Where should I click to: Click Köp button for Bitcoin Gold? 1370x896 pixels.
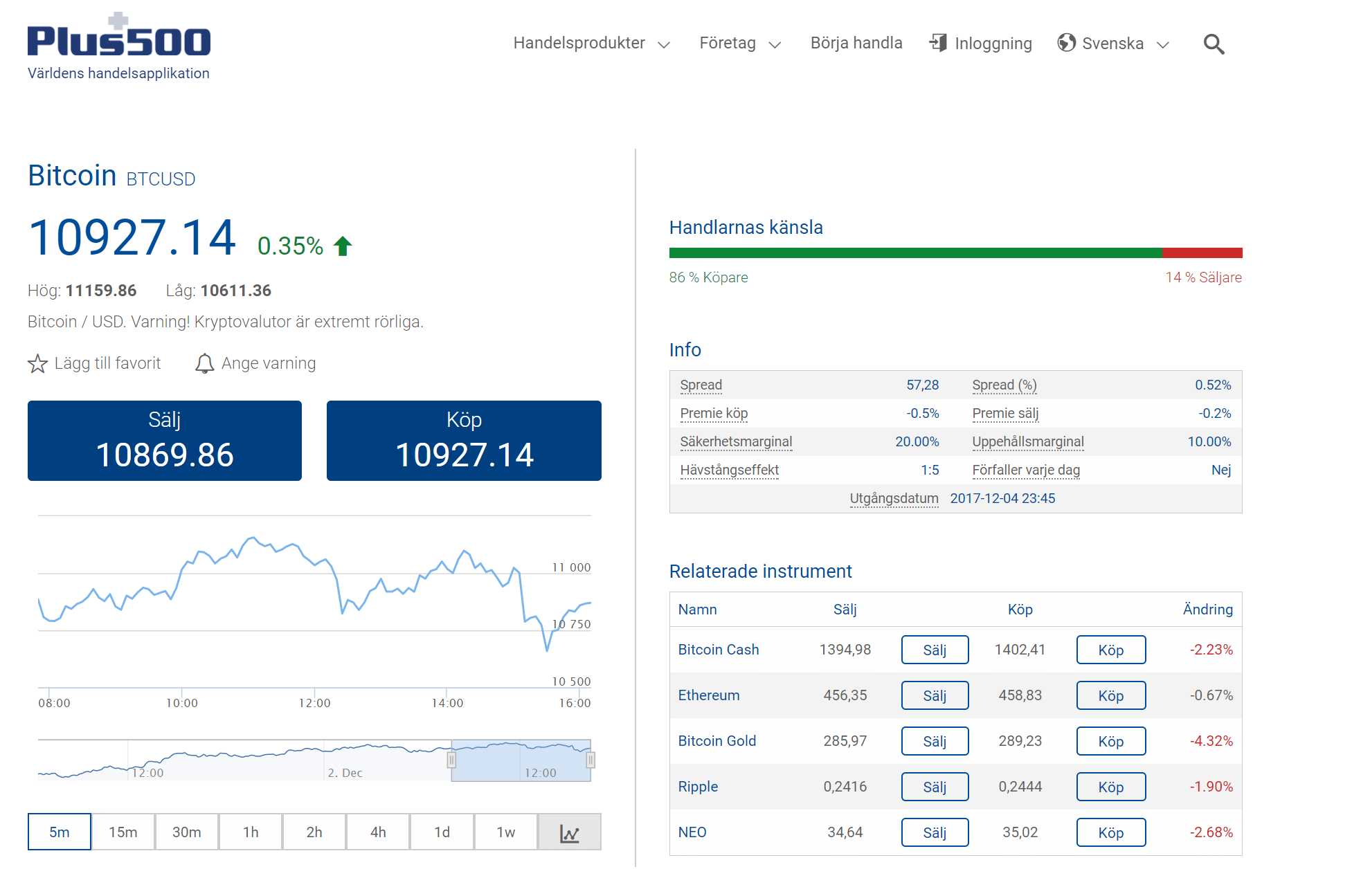(1110, 741)
